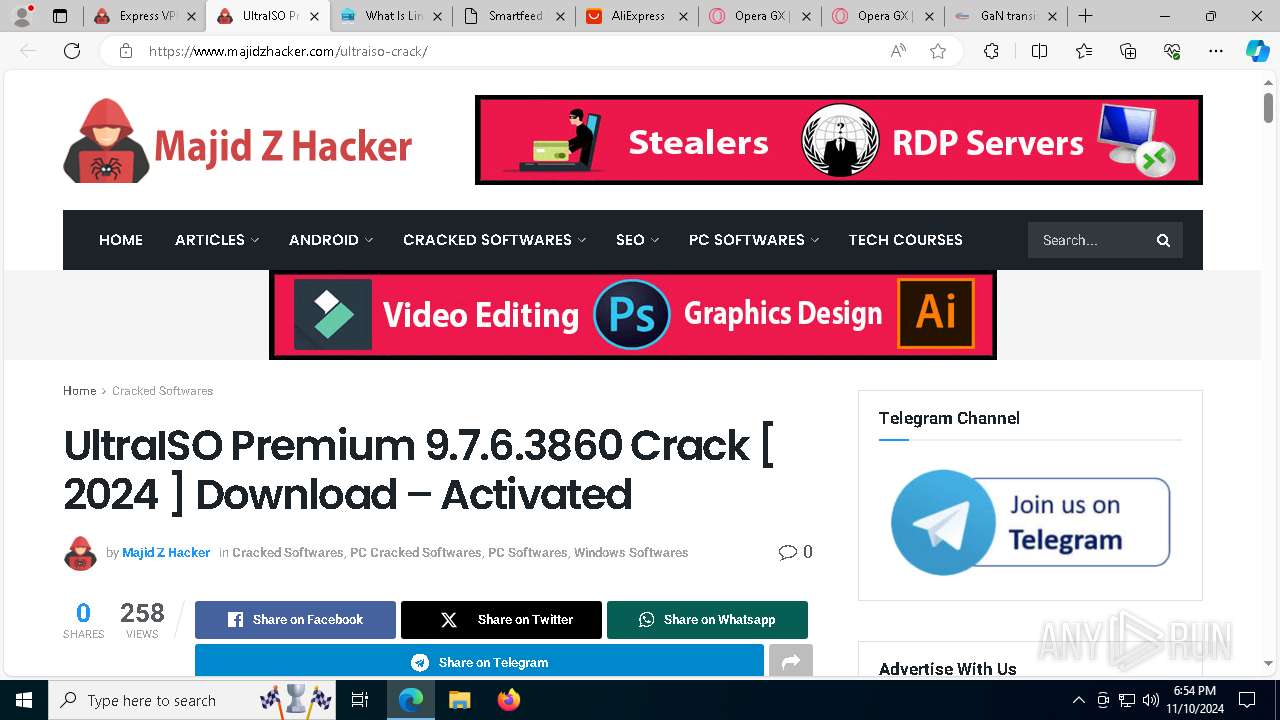The height and width of the screenshot is (720, 1280).
Task: Click the Stealers RDP Servers banner ad
Action: pyautogui.click(x=839, y=140)
